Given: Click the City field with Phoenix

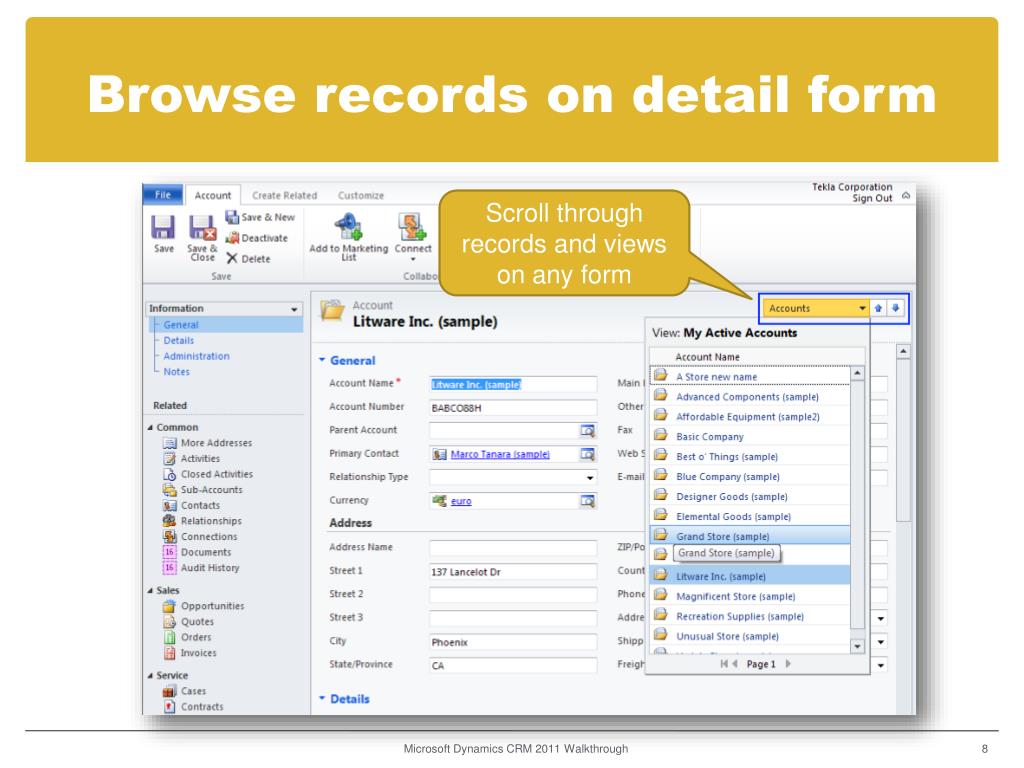Looking at the screenshot, I should coord(513,643).
